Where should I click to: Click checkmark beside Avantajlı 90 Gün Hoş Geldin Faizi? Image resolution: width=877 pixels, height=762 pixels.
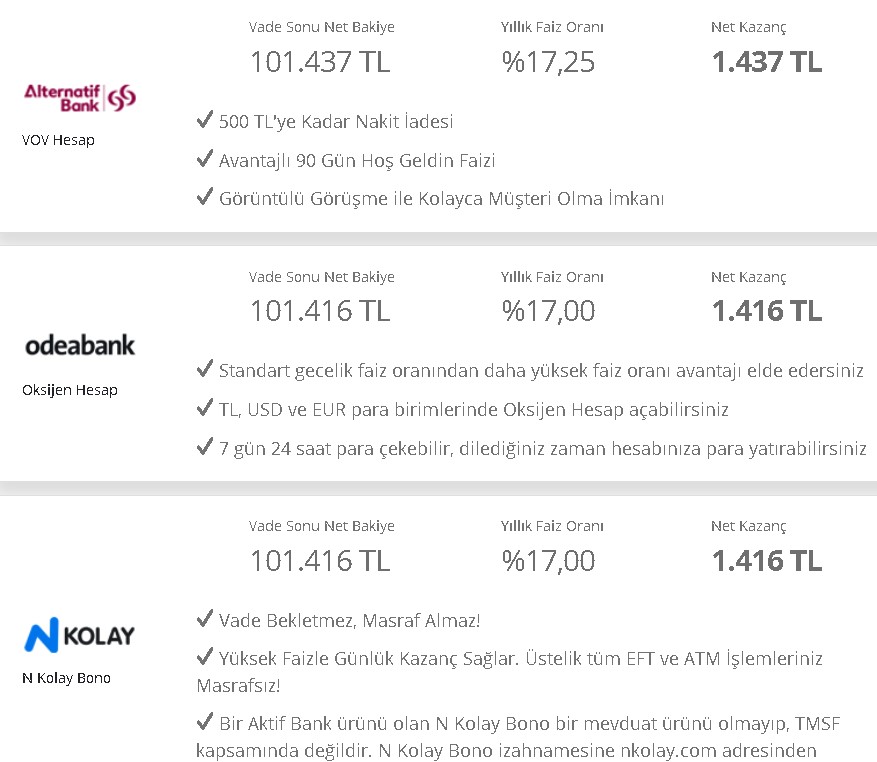tap(205, 158)
